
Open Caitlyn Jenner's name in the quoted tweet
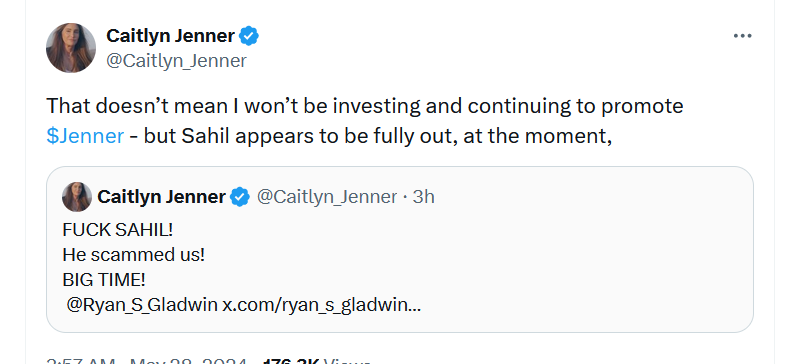pos(161,197)
